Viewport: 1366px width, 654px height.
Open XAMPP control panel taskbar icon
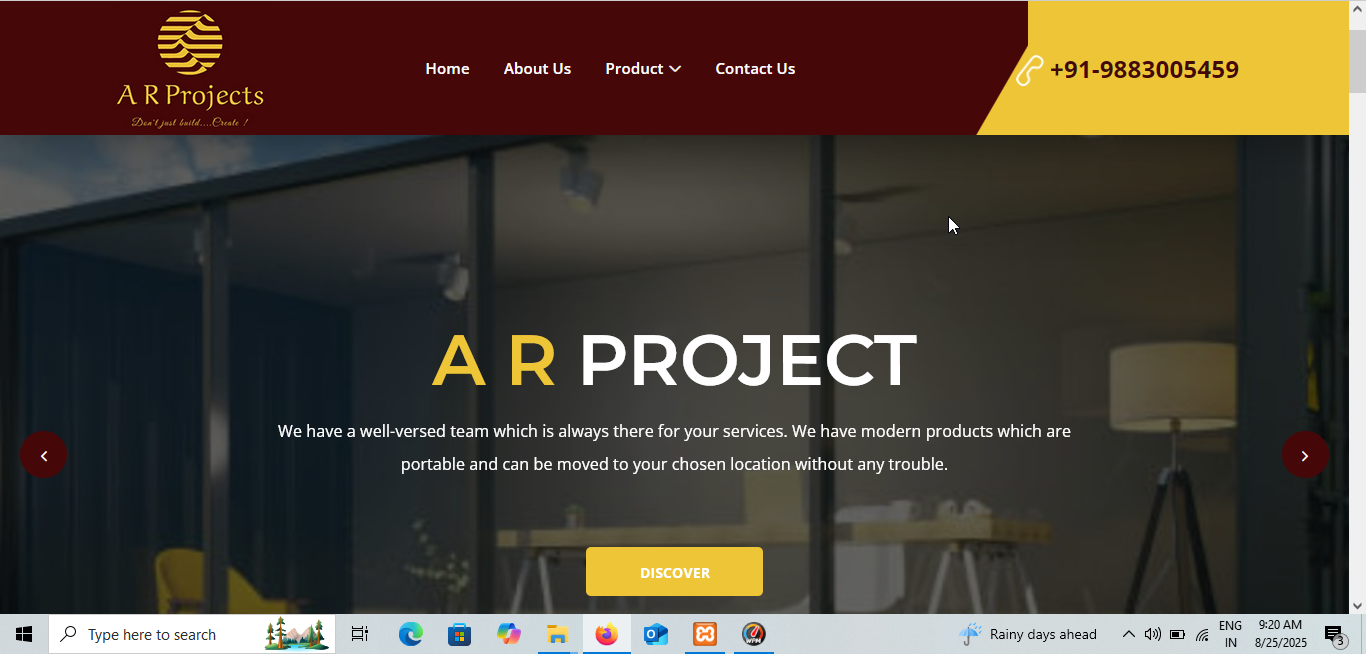pyautogui.click(x=705, y=634)
